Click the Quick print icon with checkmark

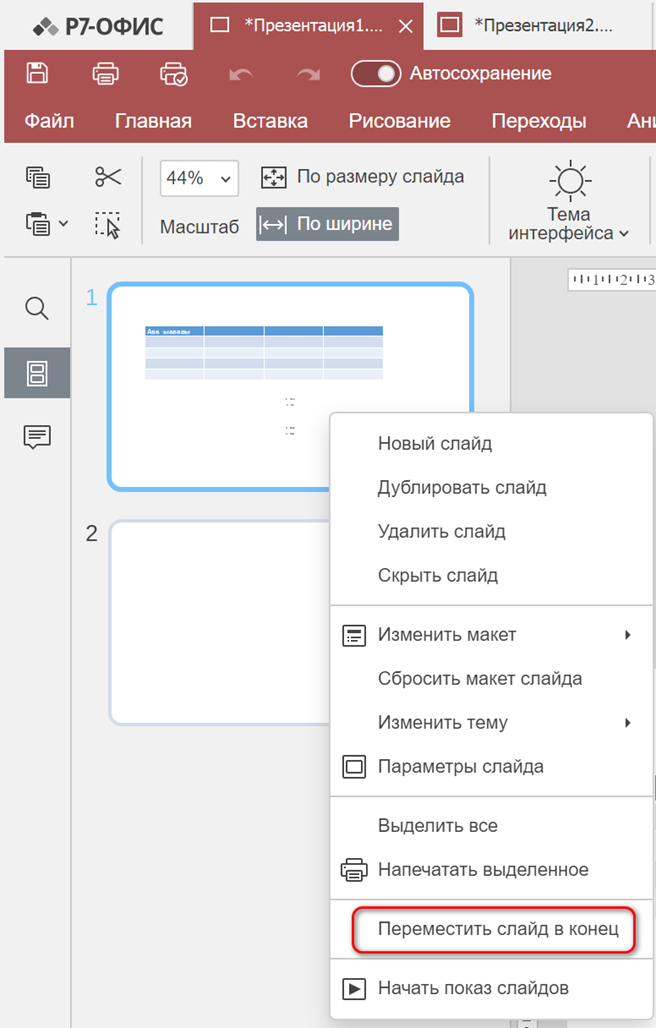click(x=174, y=73)
